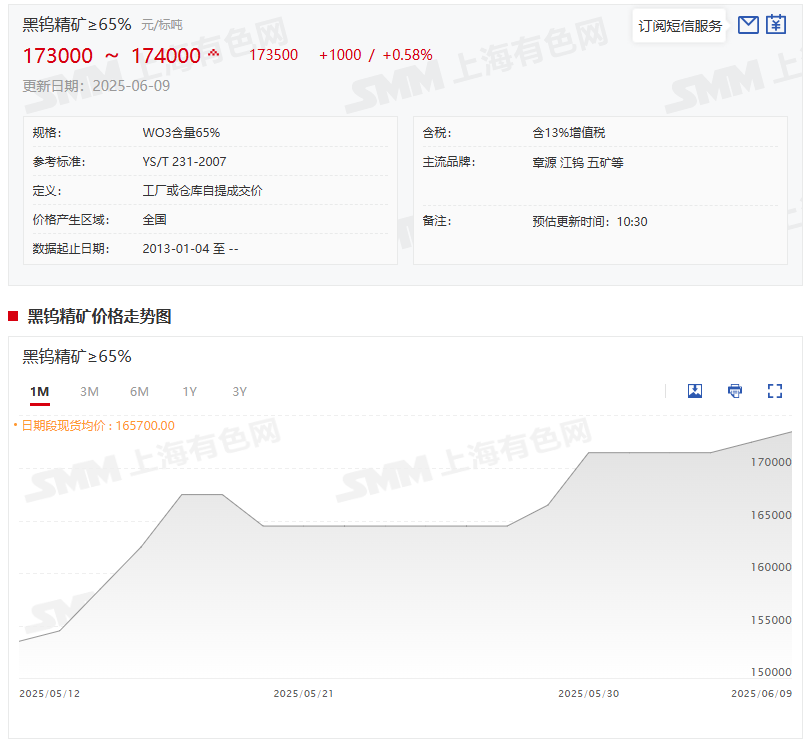Click the 150000 y-axis label
The height and width of the screenshot is (742, 810).
point(771,672)
